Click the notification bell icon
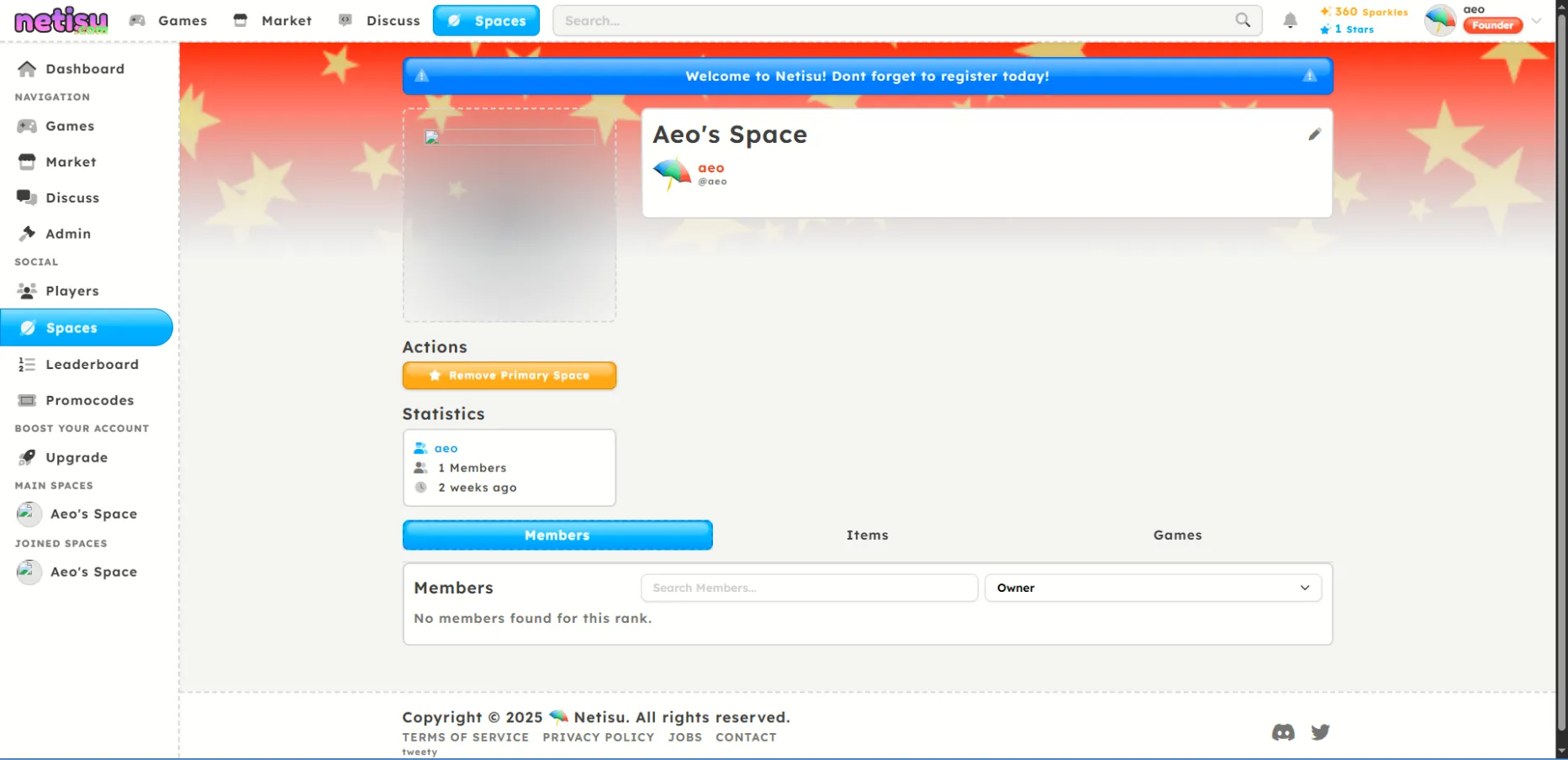The height and width of the screenshot is (760, 1568). click(x=1290, y=21)
